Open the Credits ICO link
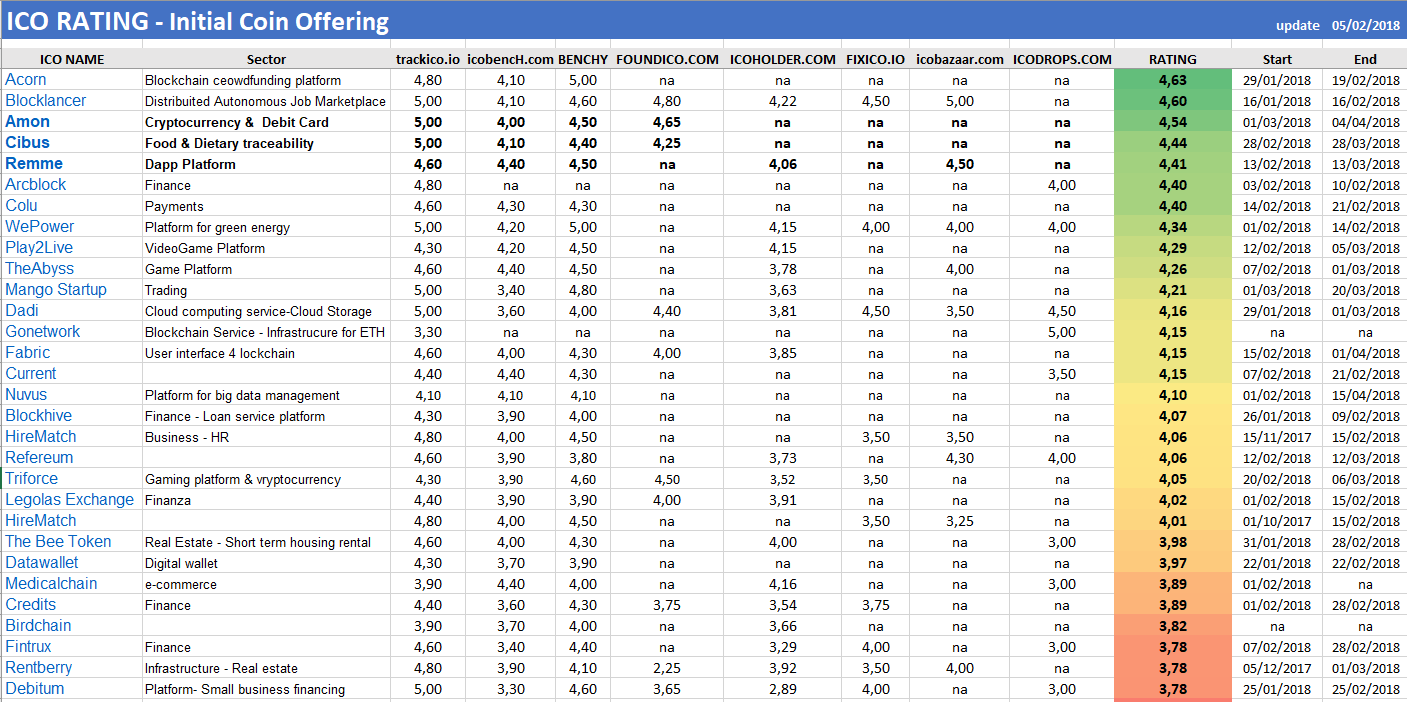Screen dimensions: 1407x702 [x=31, y=605]
